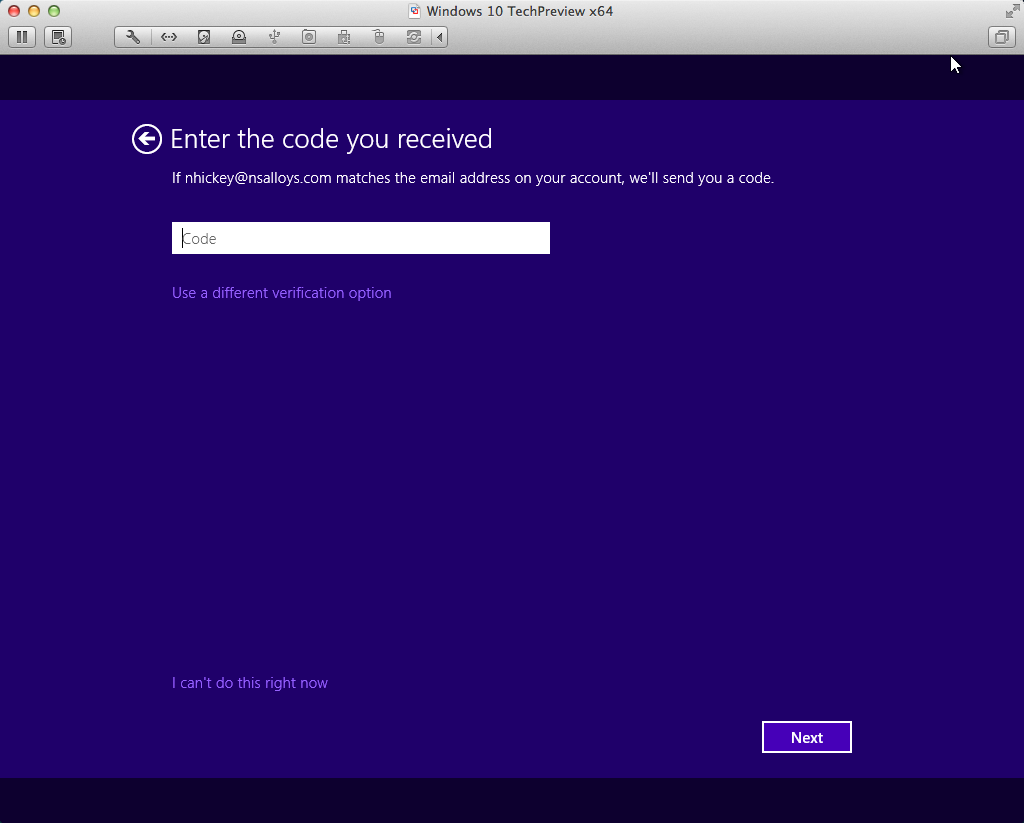Click the mouse device icon
The height and width of the screenshot is (823, 1024).
379,37
